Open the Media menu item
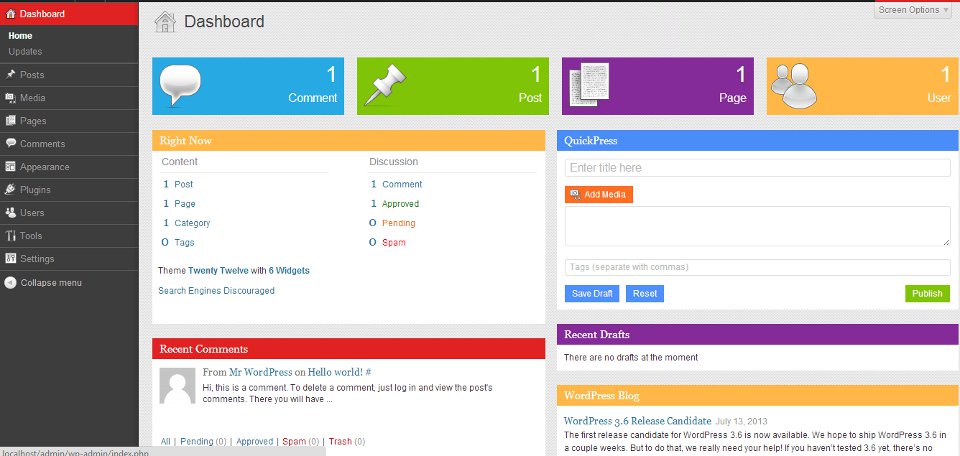 (x=69, y=98)
